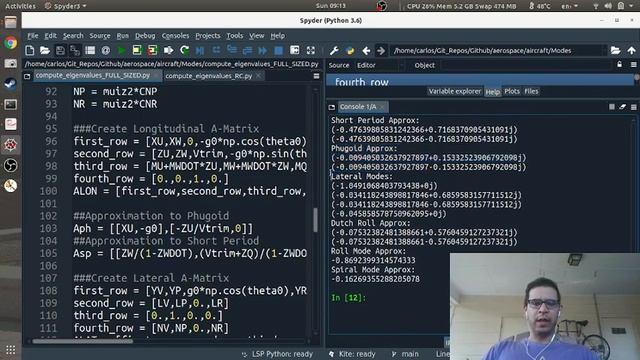640x360 pixels.
Task: Open the Debug menu
Action: (x=145, y=36)
